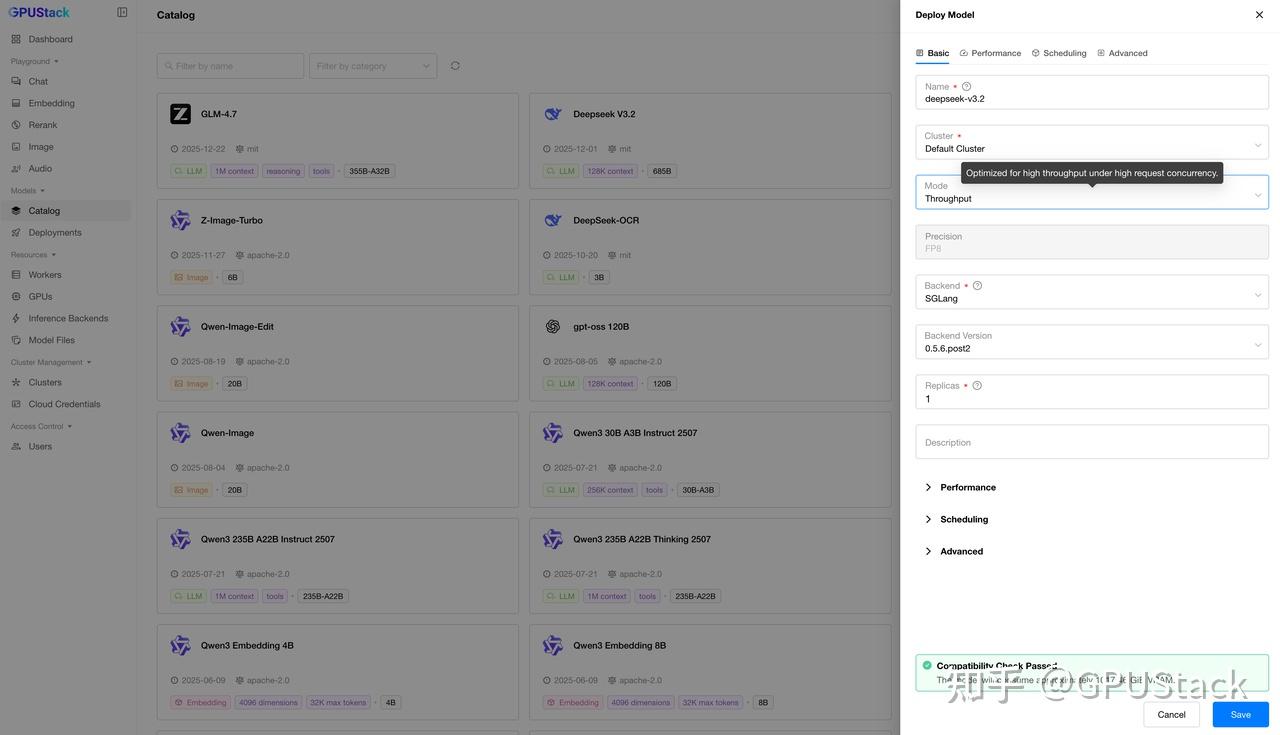The image size is (1280, 735).
Task: Open the Backend Version dropdown
Action: (x=1092, y=342)
